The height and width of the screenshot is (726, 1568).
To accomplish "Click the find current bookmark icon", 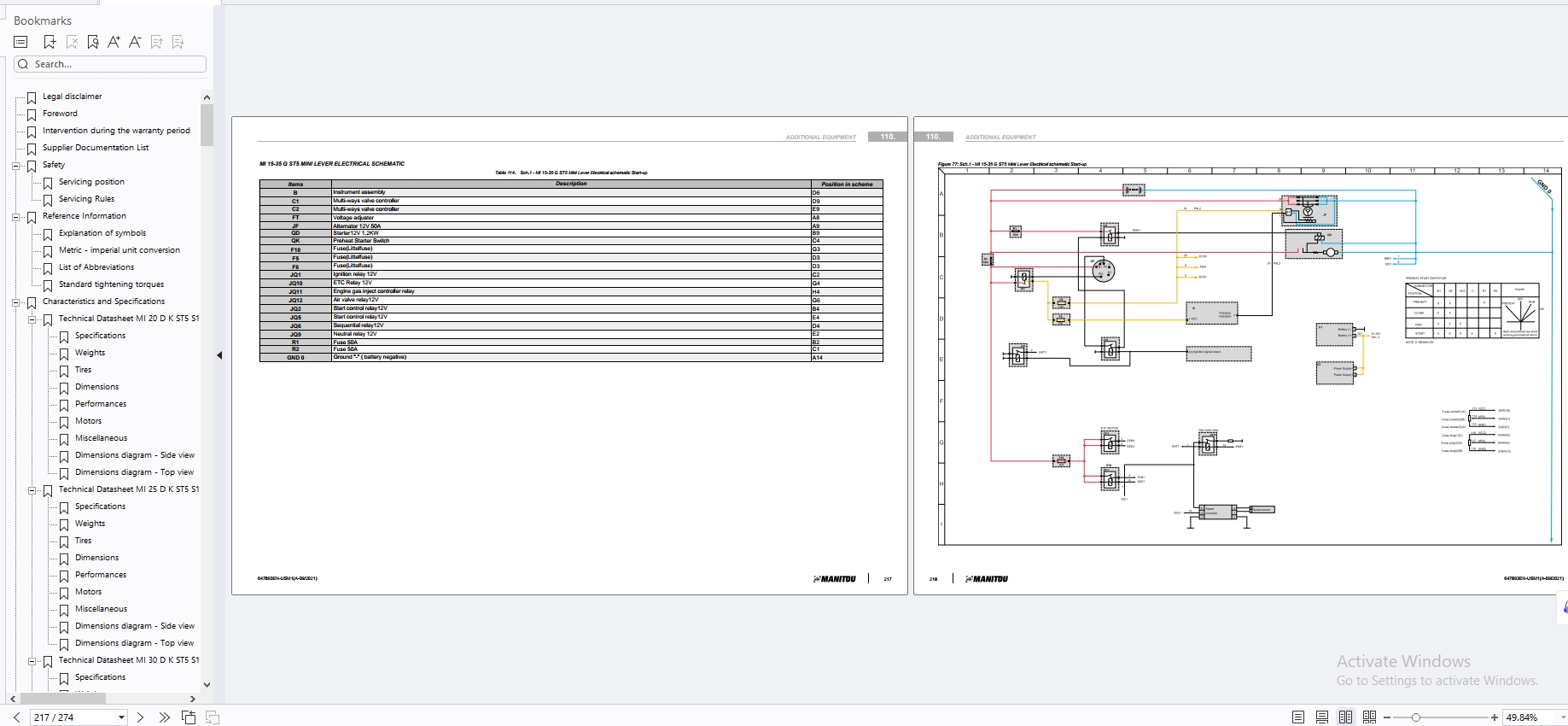I will (92, 42).
